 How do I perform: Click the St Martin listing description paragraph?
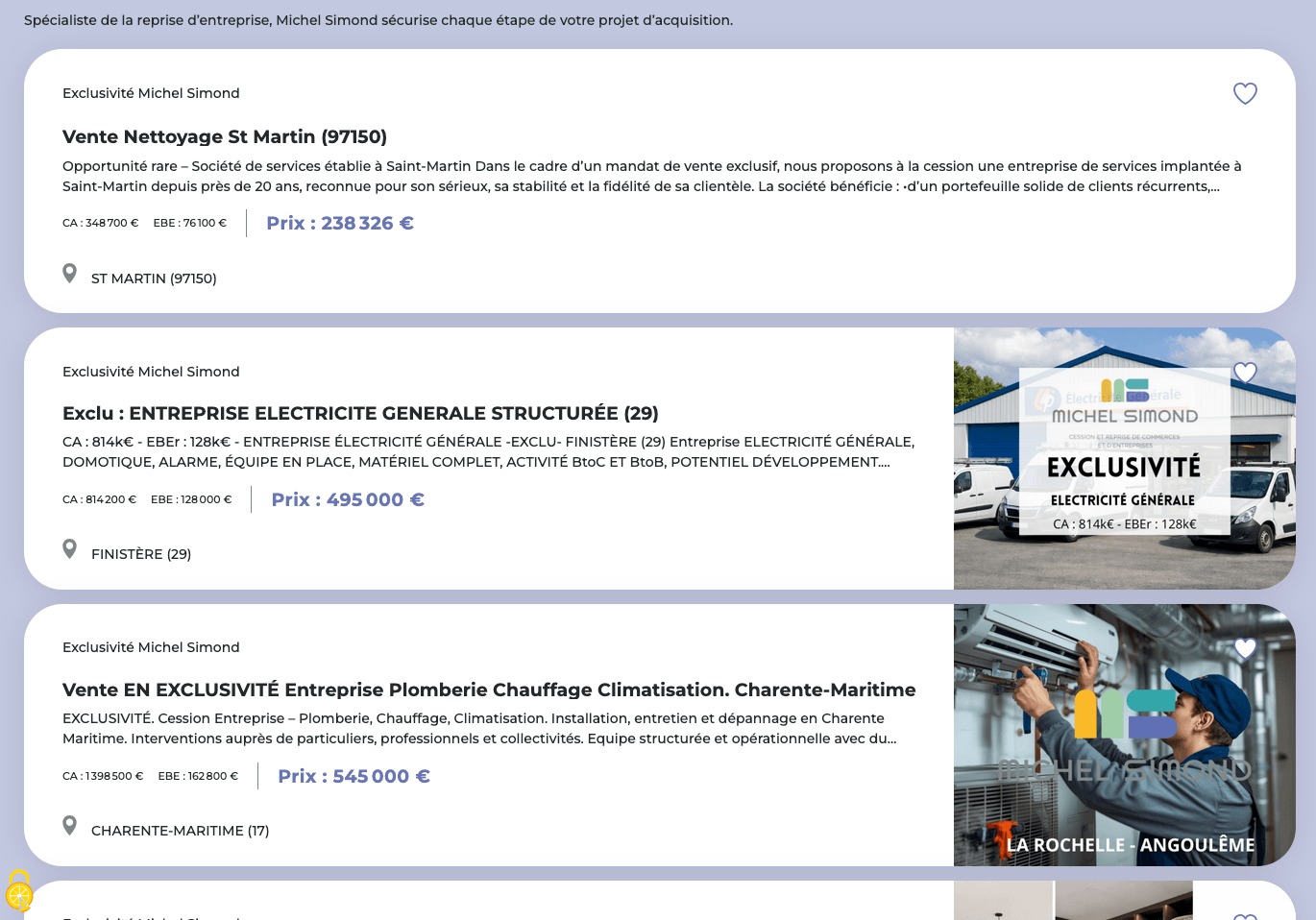click(x=652, y=176)
